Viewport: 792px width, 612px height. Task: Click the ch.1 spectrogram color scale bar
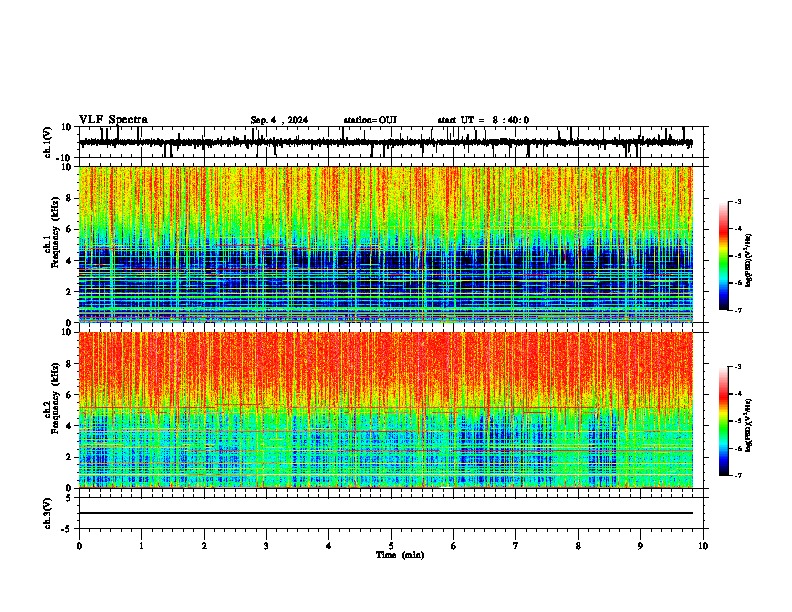pyautogui.click(x=724, y=256)
